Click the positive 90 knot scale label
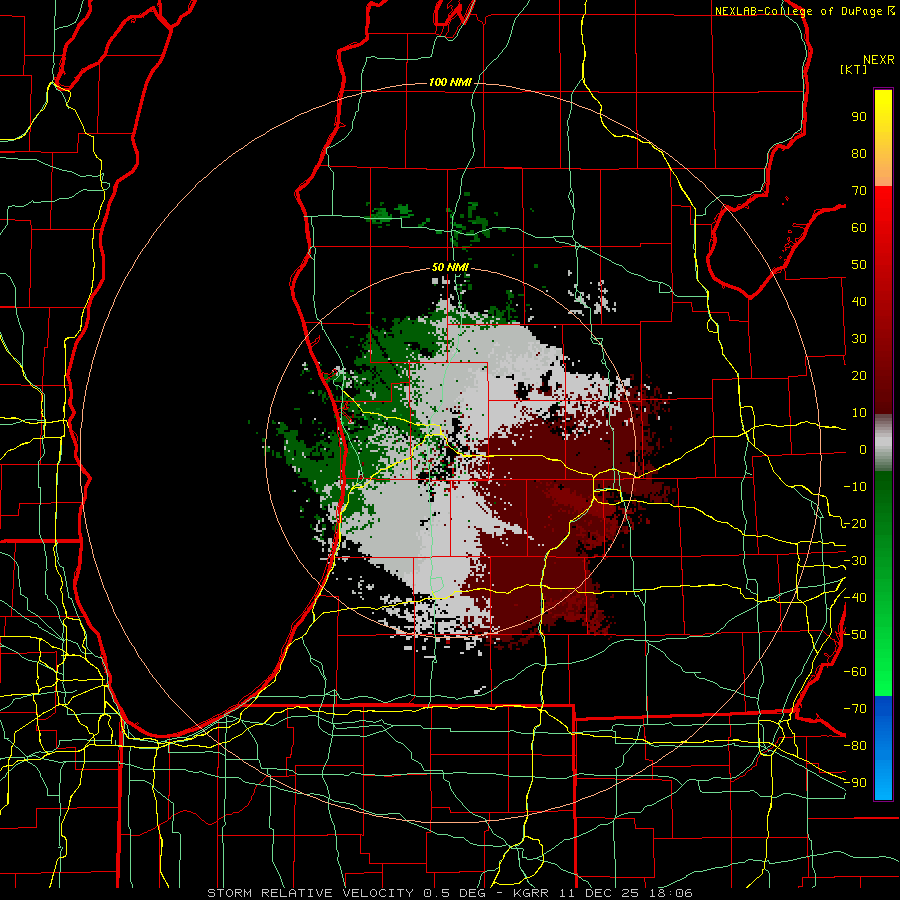The image size is (900, 900). tap(859, 117)
